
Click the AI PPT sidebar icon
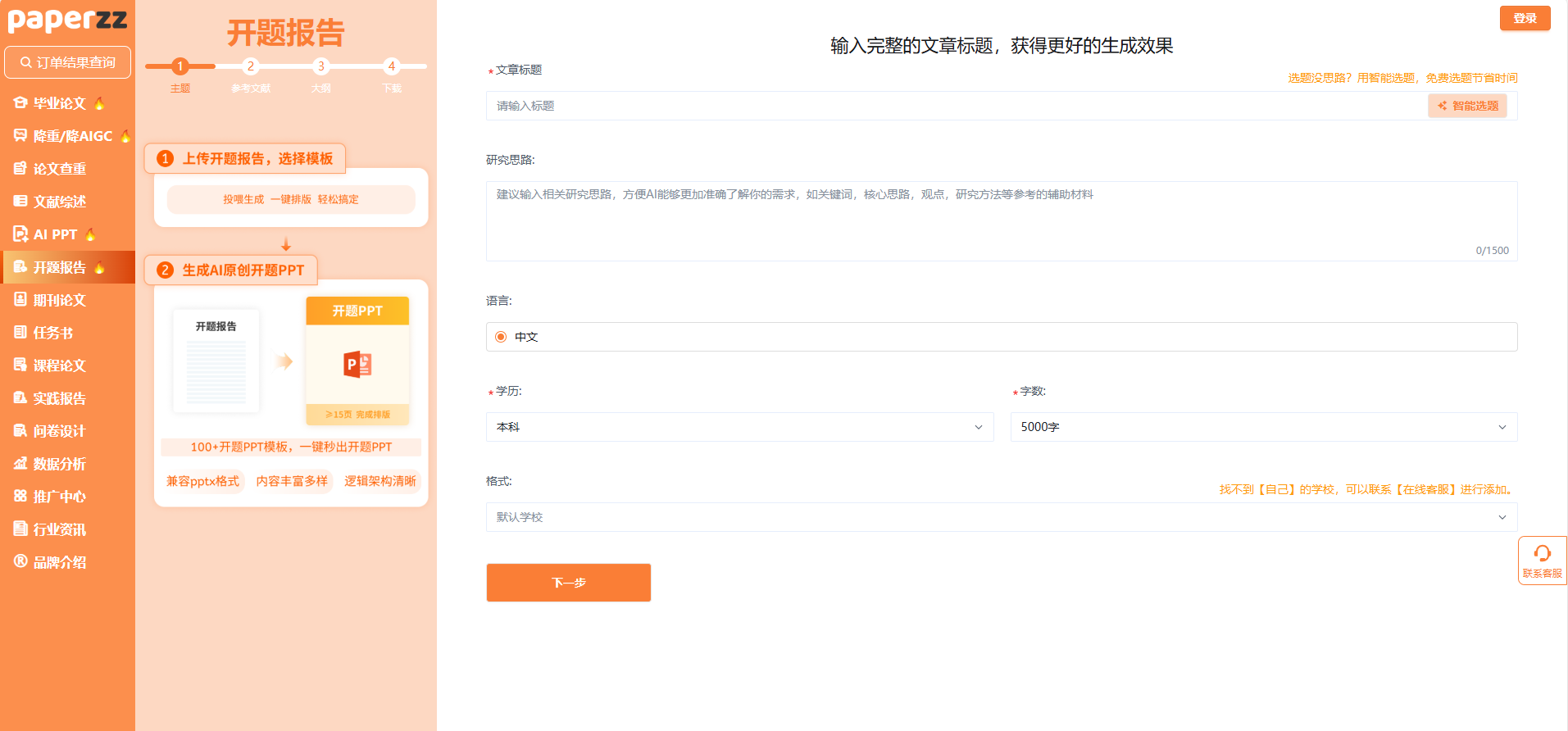click(x=20, y=234)
